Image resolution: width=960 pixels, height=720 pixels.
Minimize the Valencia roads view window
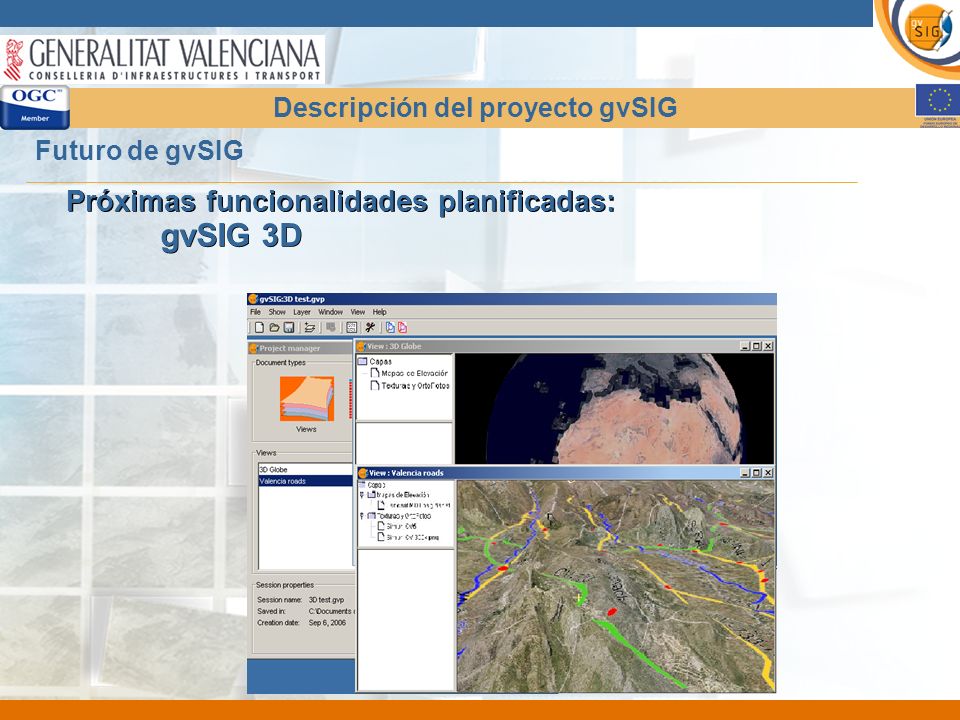745,473
